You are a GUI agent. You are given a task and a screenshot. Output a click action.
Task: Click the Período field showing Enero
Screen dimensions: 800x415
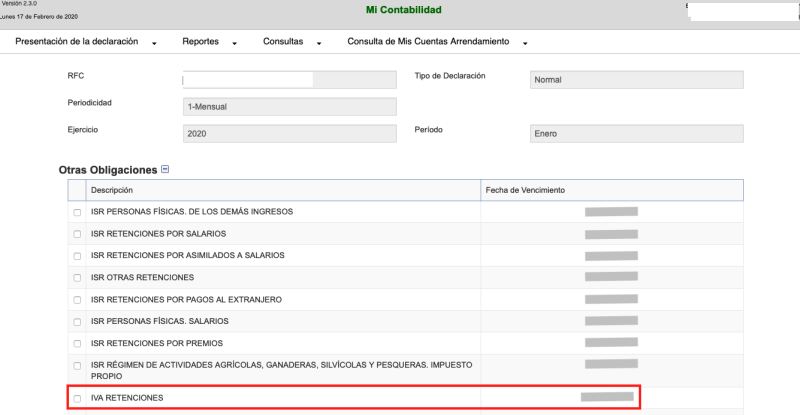tap(637, 134)
